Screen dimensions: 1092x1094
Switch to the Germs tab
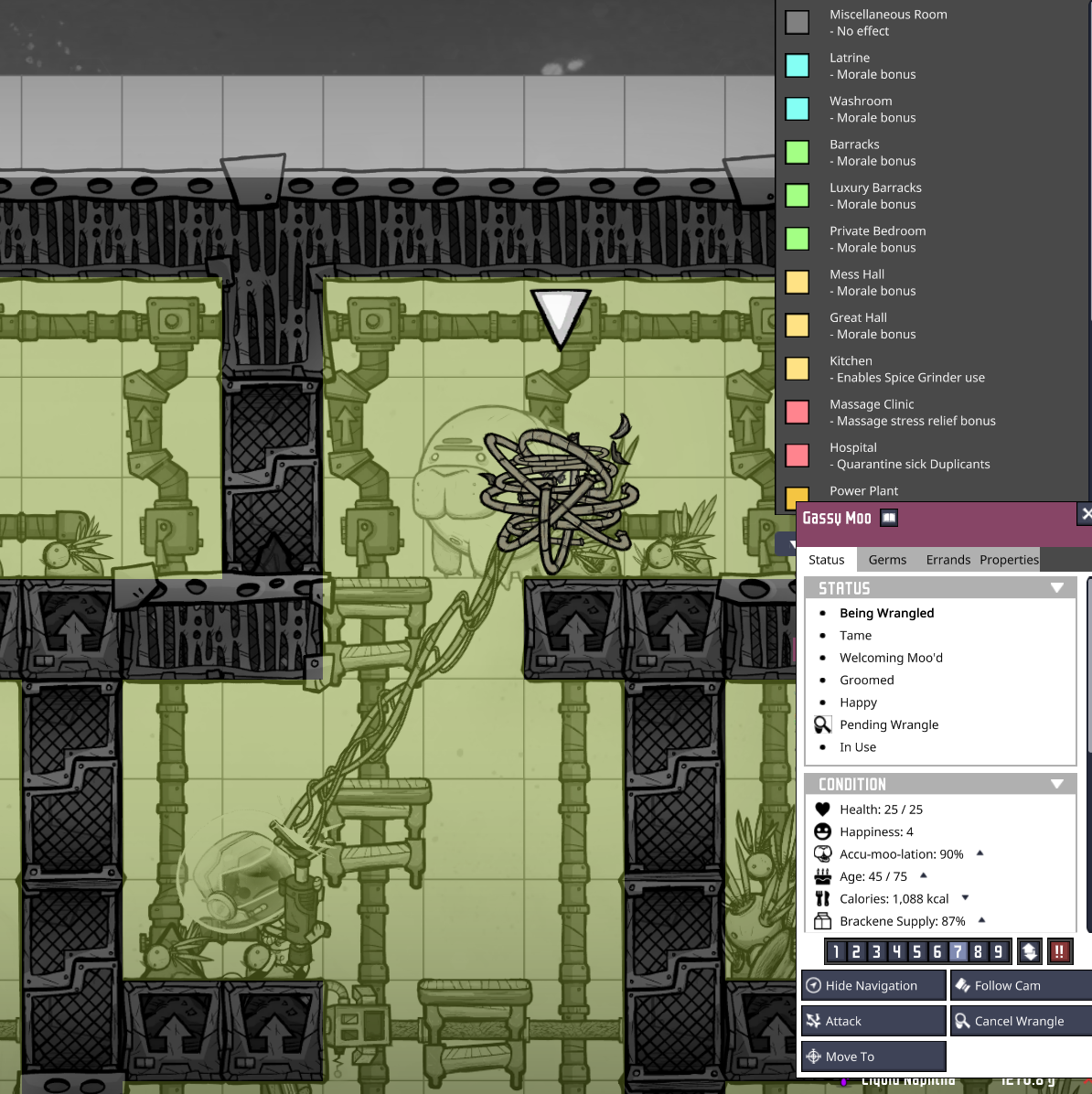coord(886,559)
